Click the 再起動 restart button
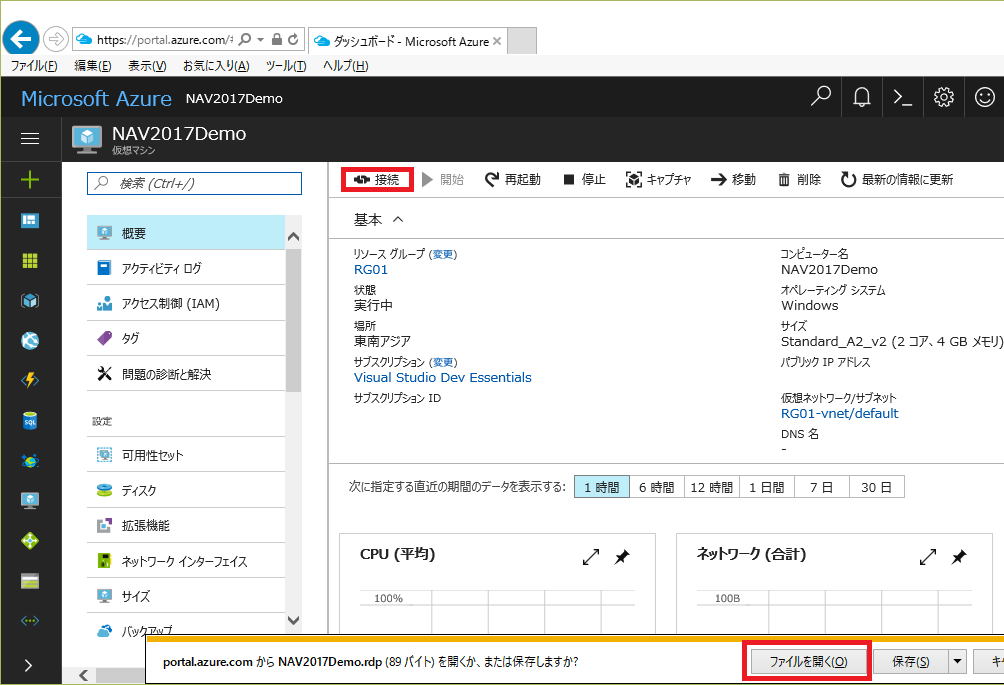This screenshot has height=685, width=1004. click(x=513, y=179)
